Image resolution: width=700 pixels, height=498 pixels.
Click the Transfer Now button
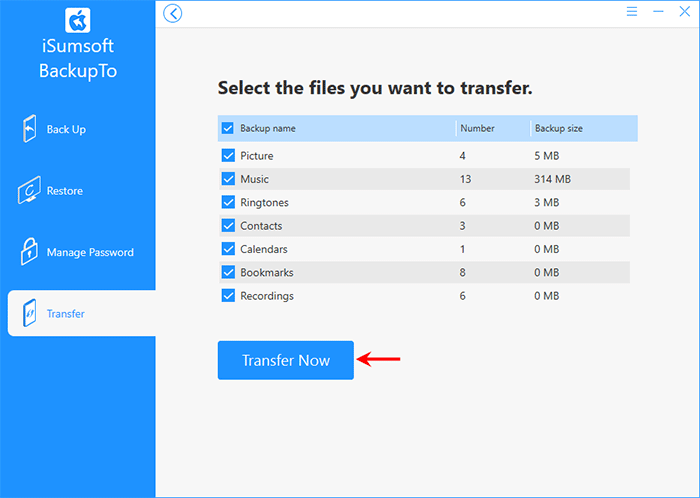coord(286,360)
